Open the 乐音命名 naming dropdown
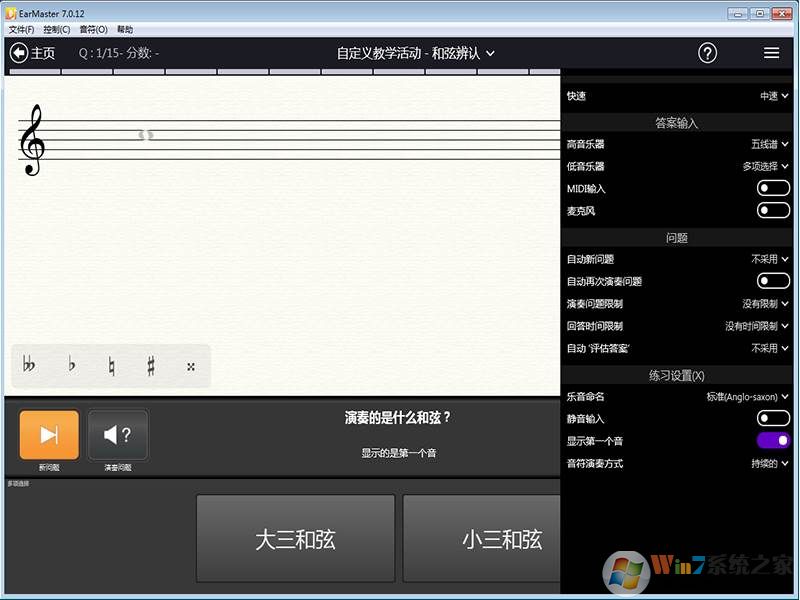Image resolution: width=800 pixels, height=600 pixels. (x=747, y=396)
